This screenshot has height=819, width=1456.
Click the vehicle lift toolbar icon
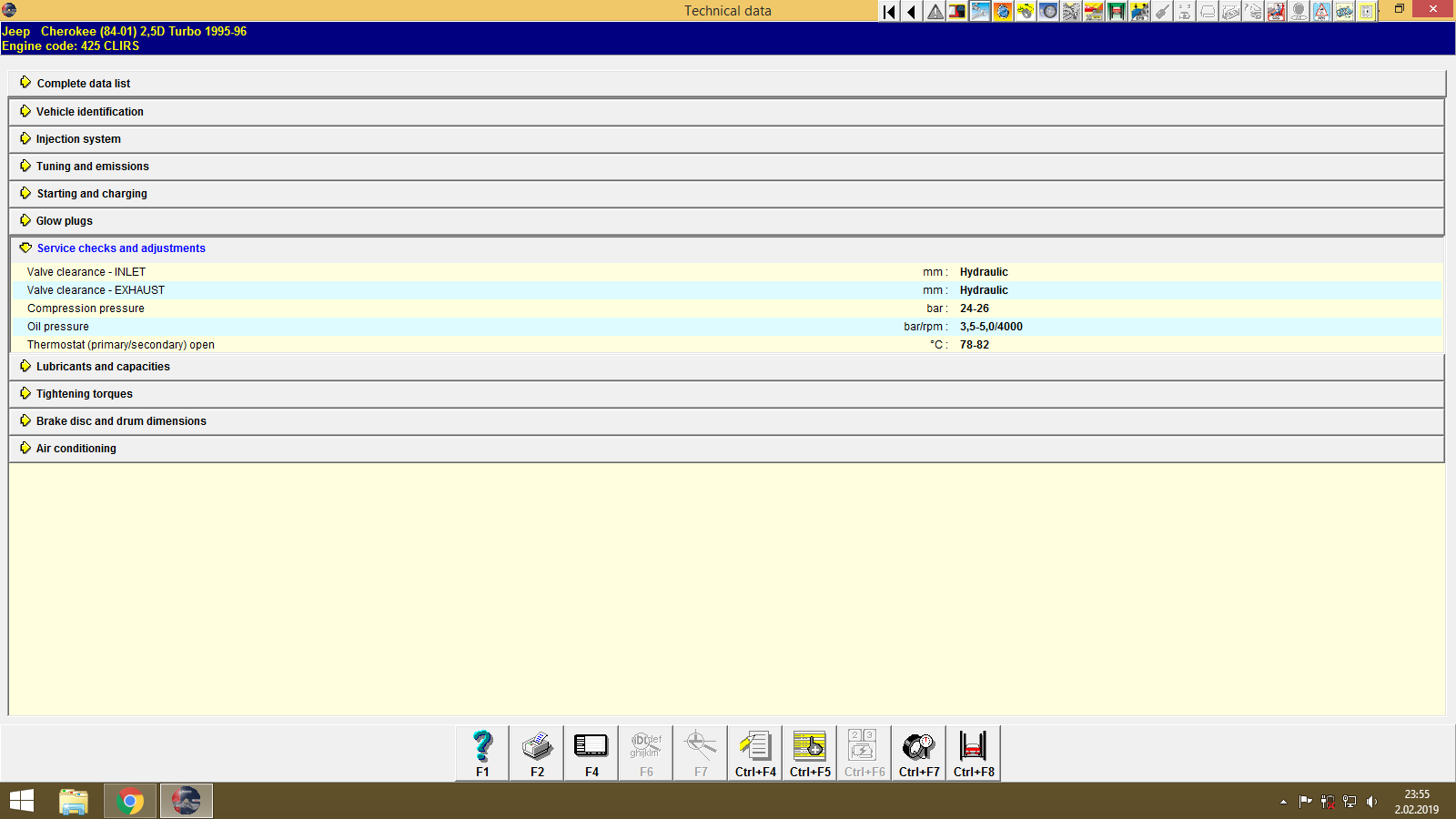1117,11
